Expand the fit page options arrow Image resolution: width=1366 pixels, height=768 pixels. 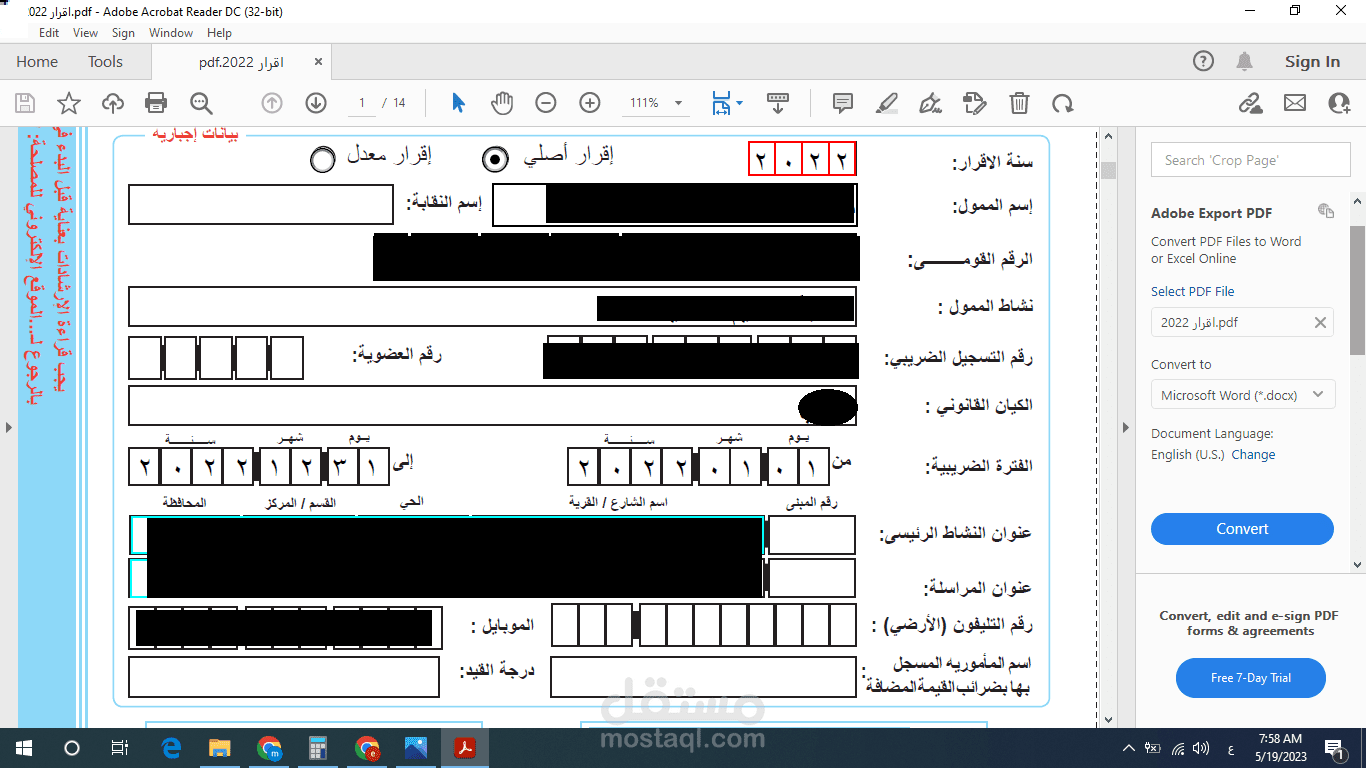coord(739,103)
